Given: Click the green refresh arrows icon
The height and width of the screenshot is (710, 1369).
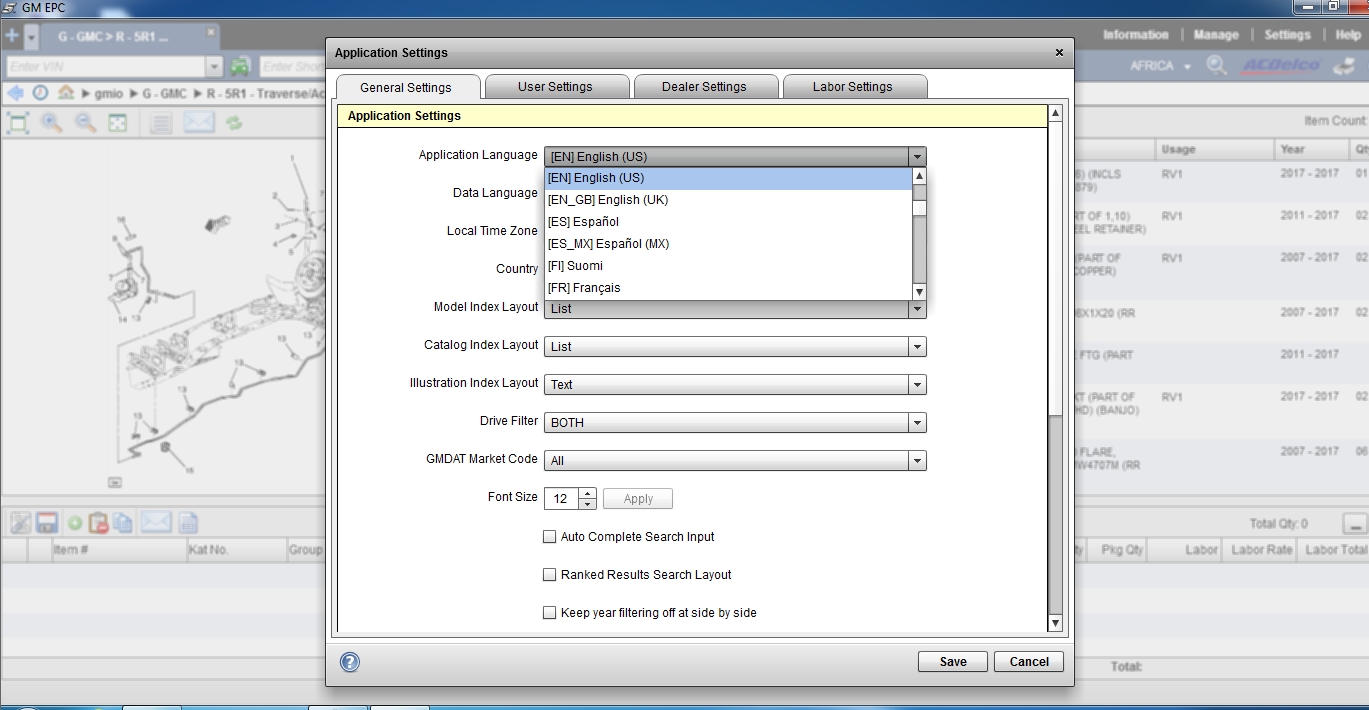Looking at the screenshot, I should 235,123.
